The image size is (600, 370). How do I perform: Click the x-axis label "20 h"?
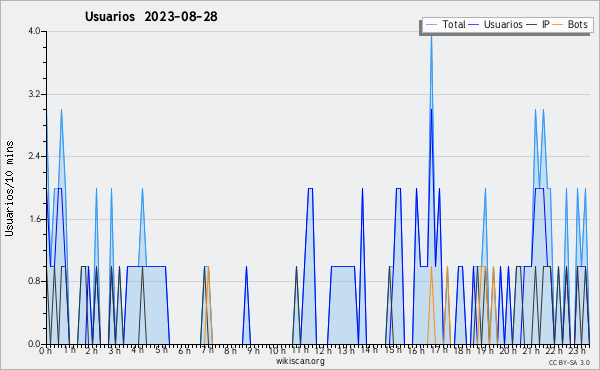point(508,351)
